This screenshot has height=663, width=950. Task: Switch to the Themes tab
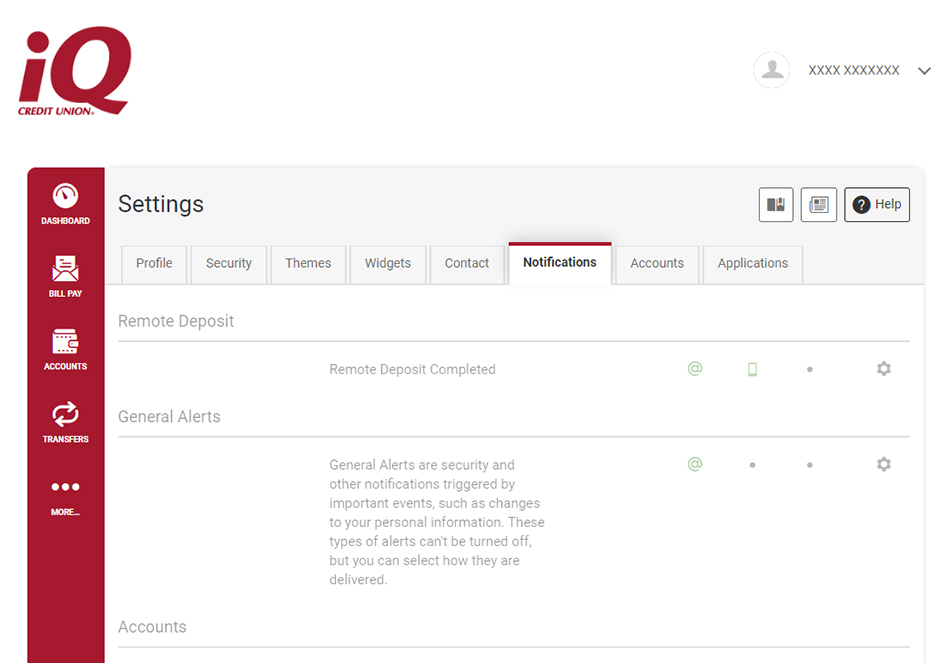point(308,263)
